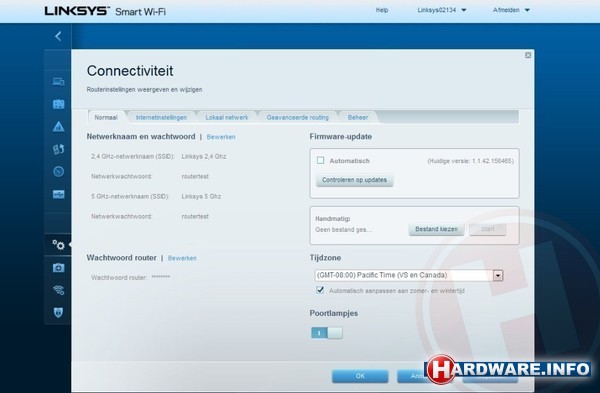Open Wireless settings Wi-Fi icon

pos(59,290)
